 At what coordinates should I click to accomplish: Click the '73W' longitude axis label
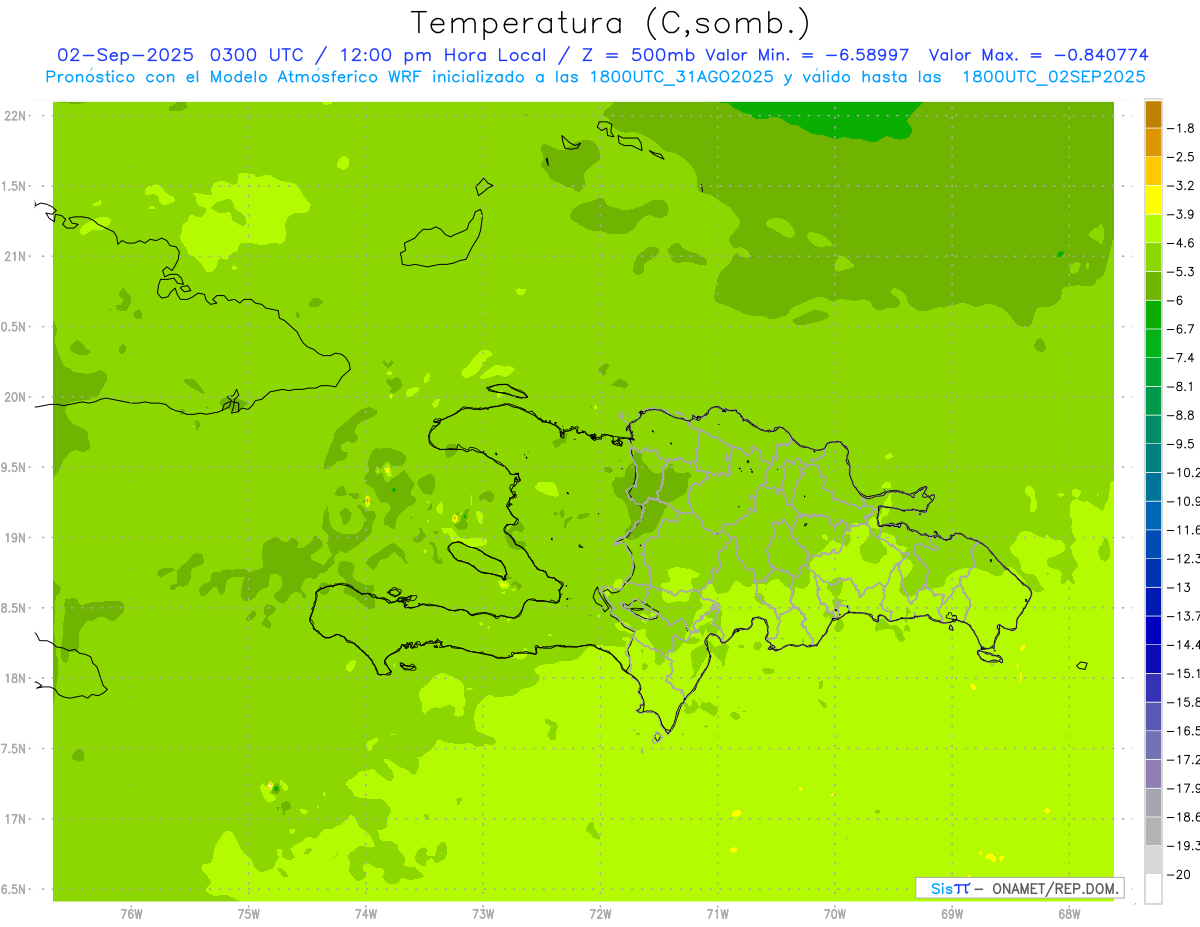(483, 913)
